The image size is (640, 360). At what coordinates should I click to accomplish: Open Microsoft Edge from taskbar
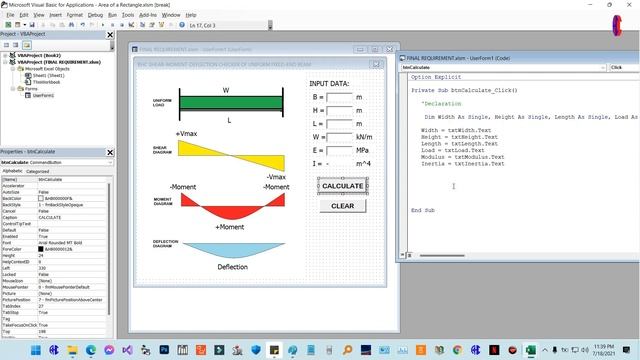pos(91,350)
